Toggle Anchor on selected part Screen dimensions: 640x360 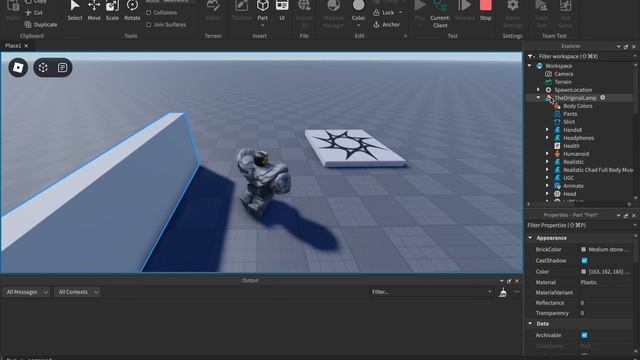[x=386, y=24]
